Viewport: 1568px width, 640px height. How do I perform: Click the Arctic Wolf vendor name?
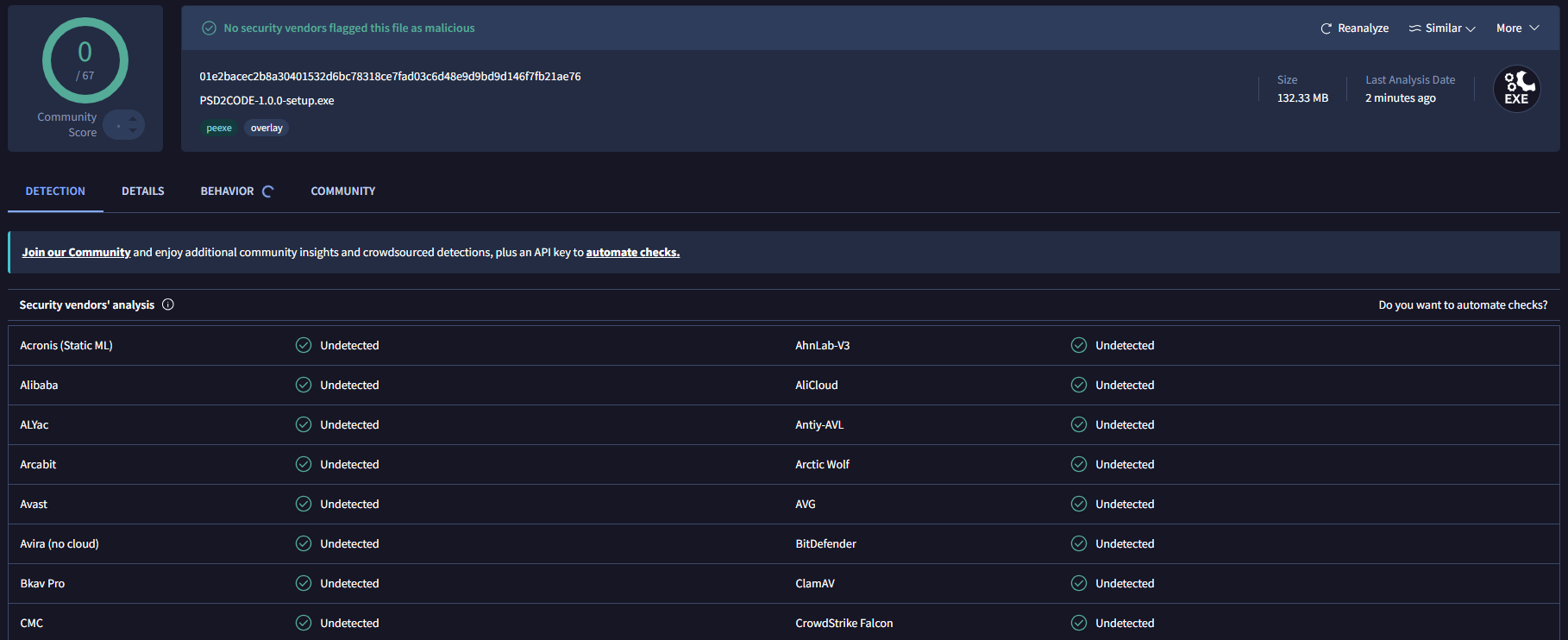[x=822, y=464]
